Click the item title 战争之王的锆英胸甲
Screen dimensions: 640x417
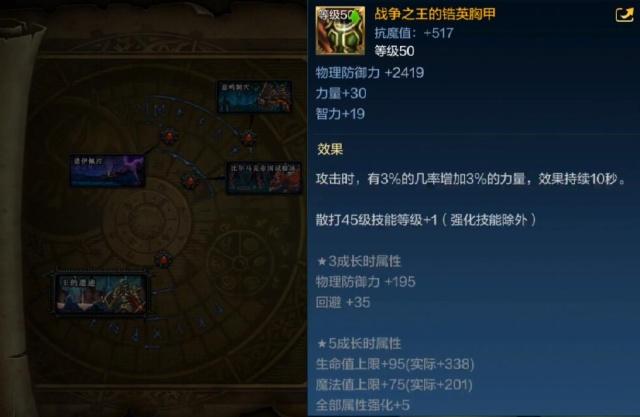pyautogui.click(x=435, y=14)
